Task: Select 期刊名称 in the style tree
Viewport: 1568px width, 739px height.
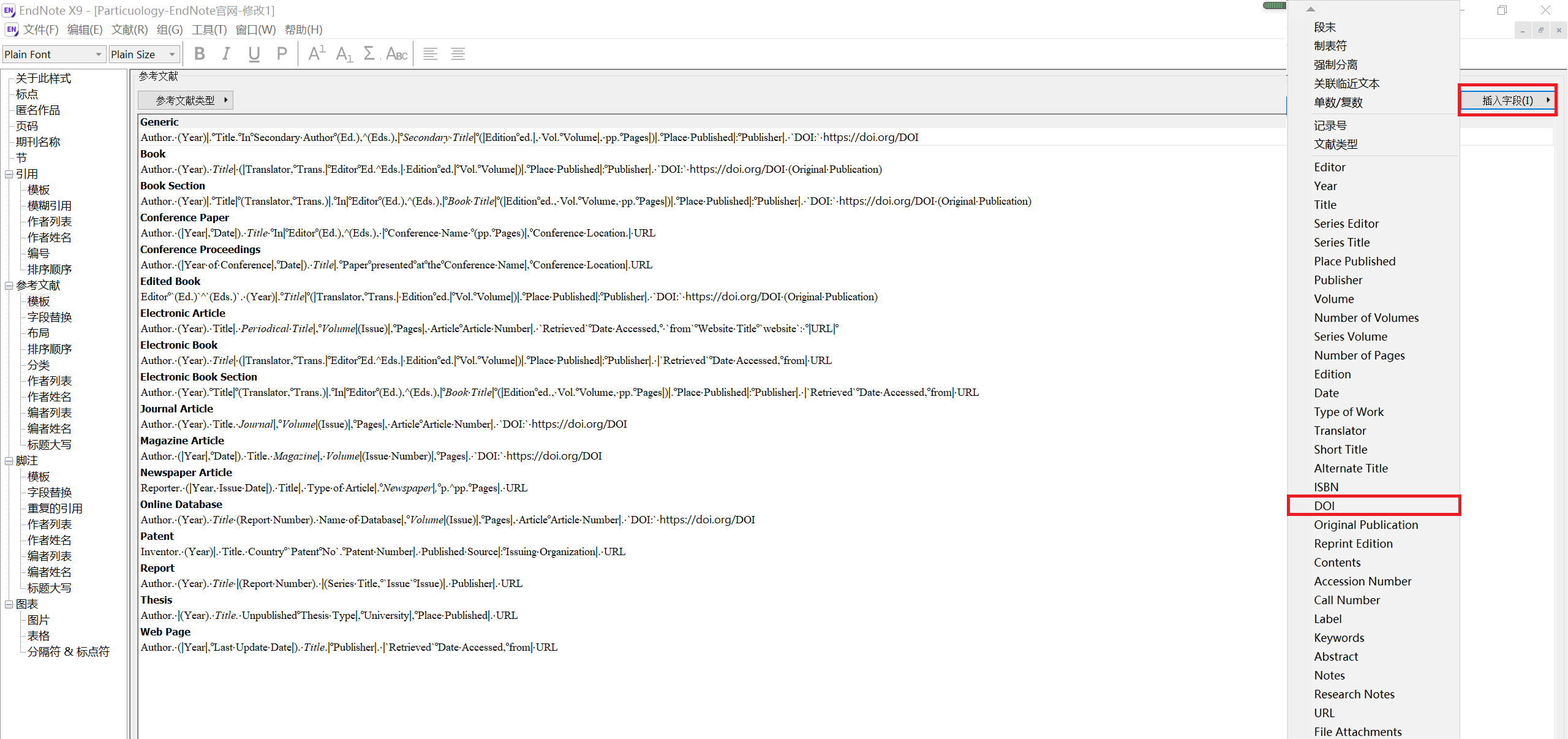Action: (x=38, y=142)
